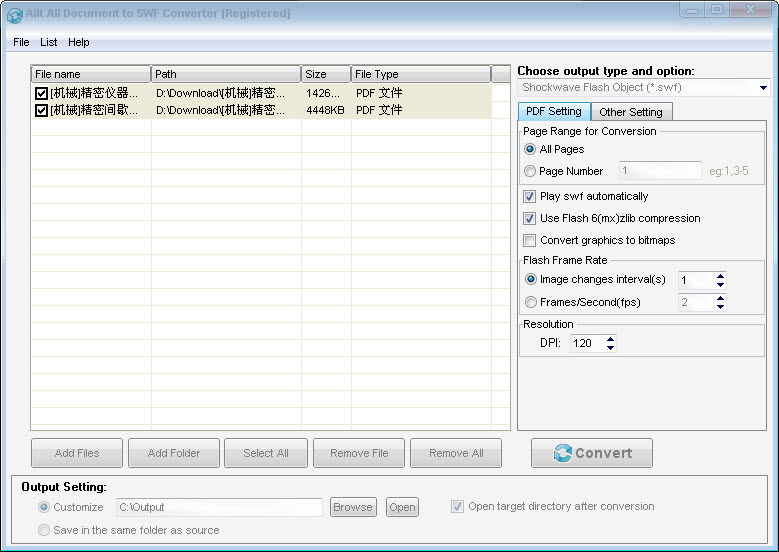
Task: Click the second row PDF 文件 type
Action: click(379, 110)
